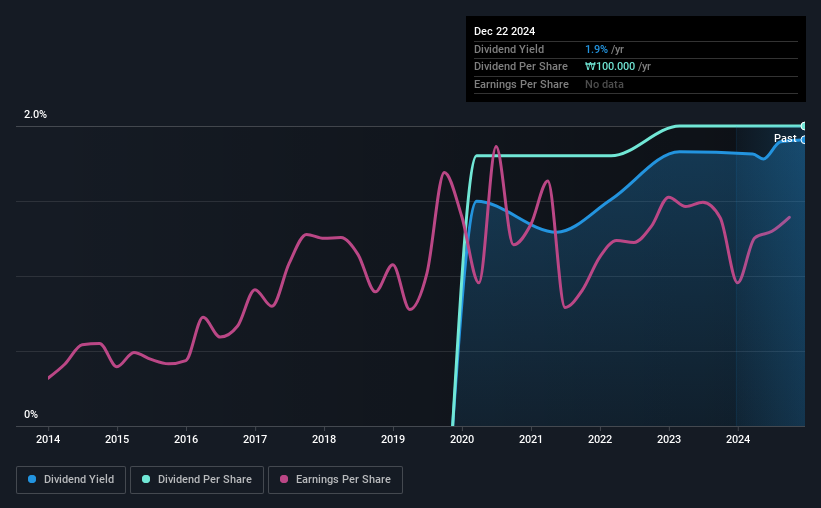The width and height of the screenshot is (821, 508).
Task: Click the teal Dividend Per Share legend dot
Action: (146, 479)
